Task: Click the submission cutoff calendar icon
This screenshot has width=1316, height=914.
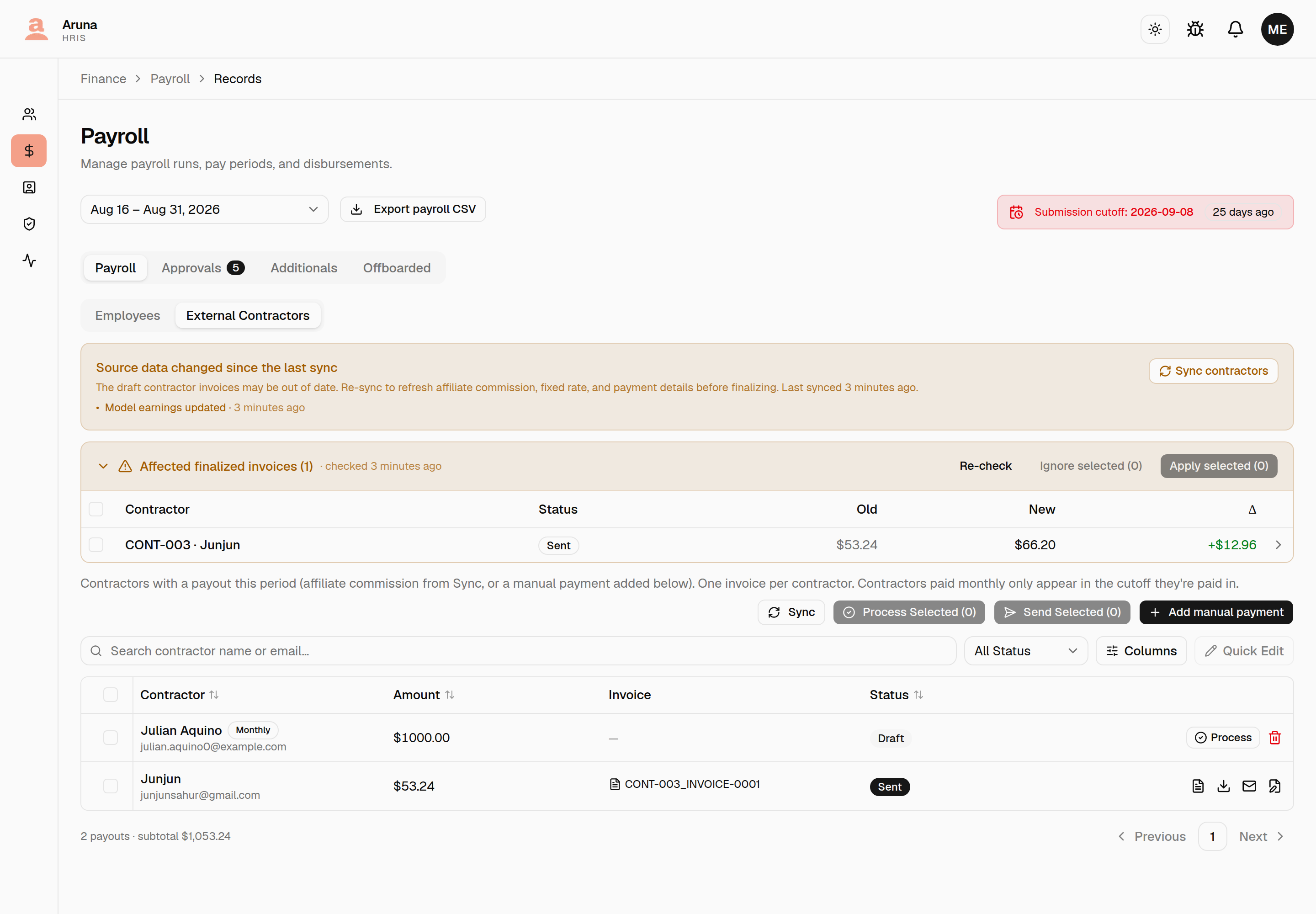Action: (x=1016, y=212)
